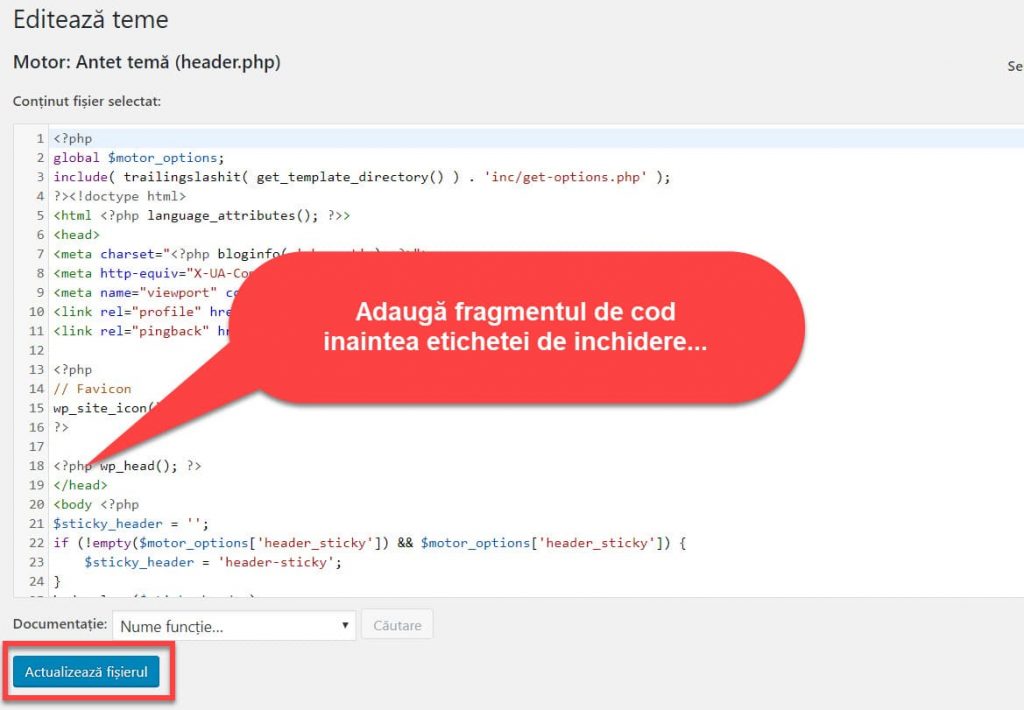
Task: Click the Editează teme page heading
Action: tap(90, 20)
